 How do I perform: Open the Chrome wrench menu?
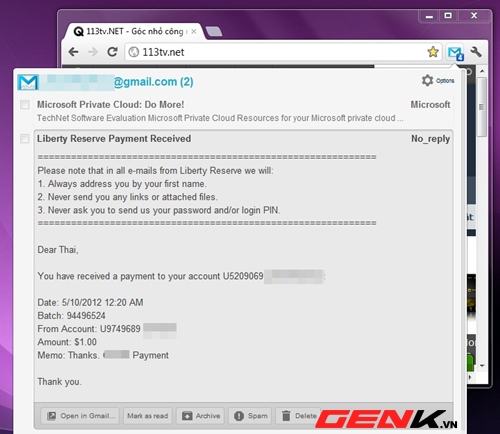click(x=476, y=52)
